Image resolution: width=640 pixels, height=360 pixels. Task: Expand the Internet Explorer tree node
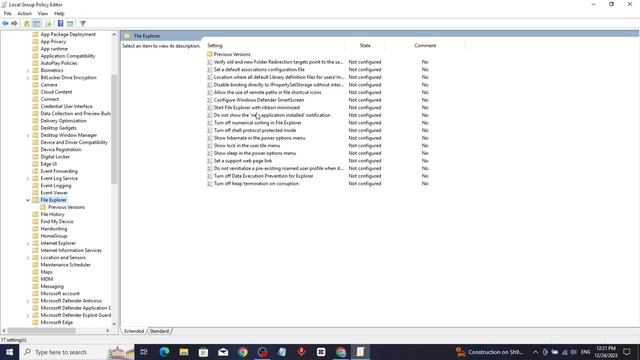(28, 243)
